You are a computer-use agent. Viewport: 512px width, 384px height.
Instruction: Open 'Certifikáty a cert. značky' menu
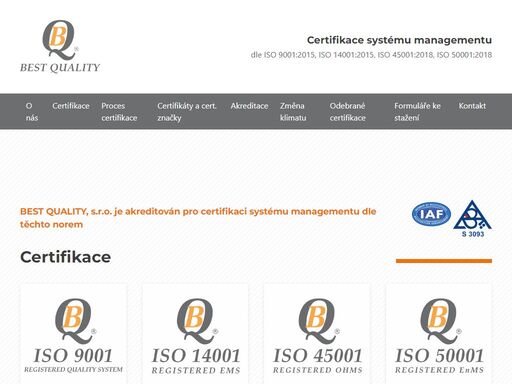[x=187, y=112]
